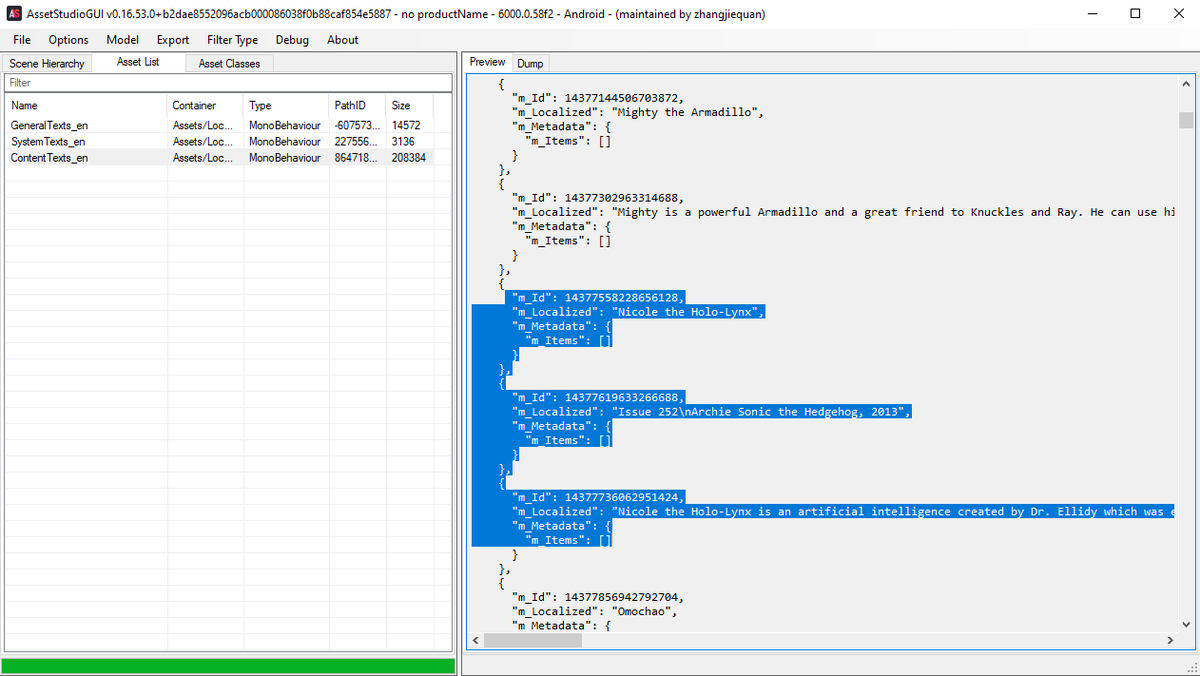This screenshot has width=1200, height=676.
Task: Click the green progress bar
Action: pos(228,666)
